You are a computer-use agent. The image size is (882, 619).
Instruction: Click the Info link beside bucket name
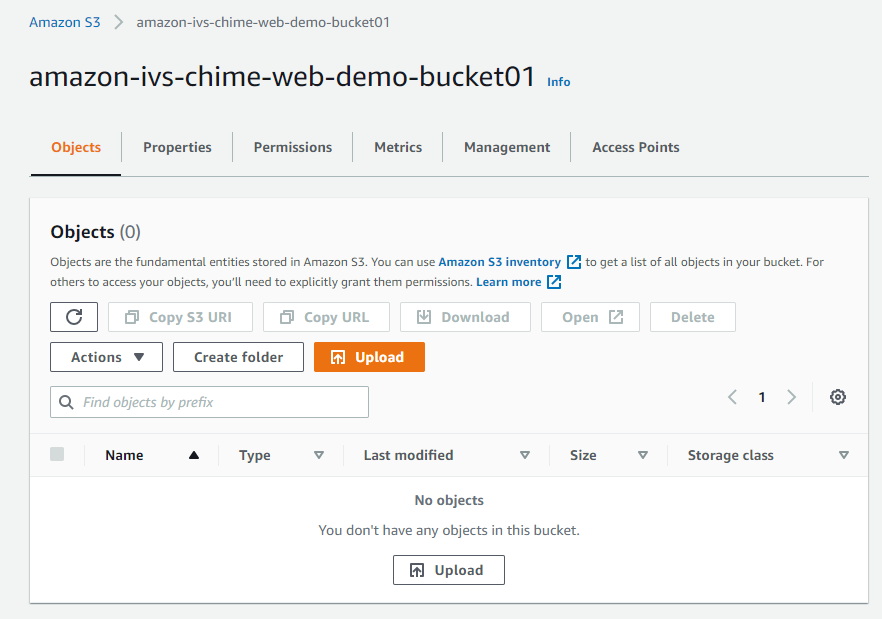[559, 82]
